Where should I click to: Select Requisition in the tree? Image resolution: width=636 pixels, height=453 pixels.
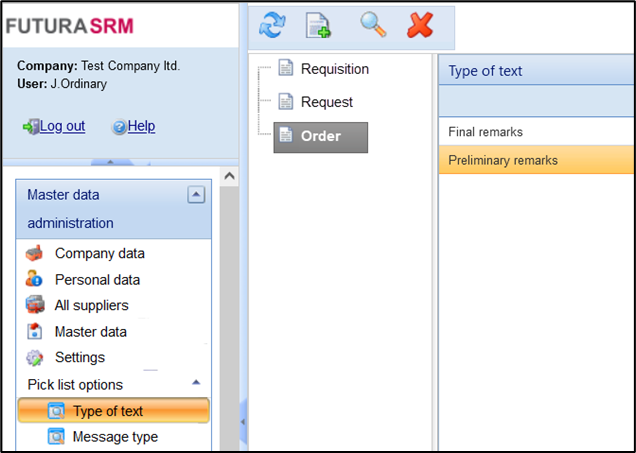334,69
